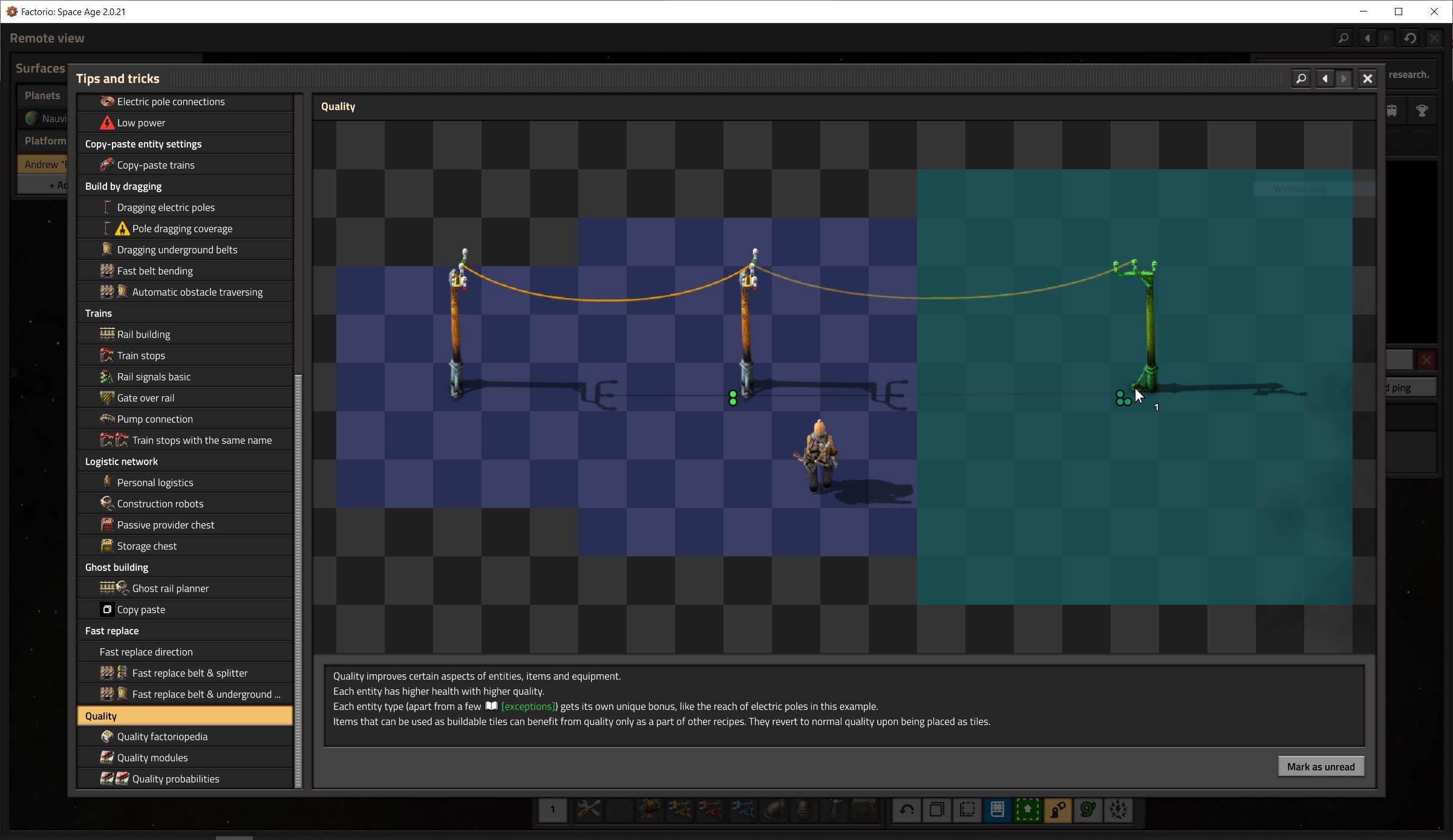Open Dragging electric poles tip
This screenshot has width=1453, height=840.
(185, 207)
